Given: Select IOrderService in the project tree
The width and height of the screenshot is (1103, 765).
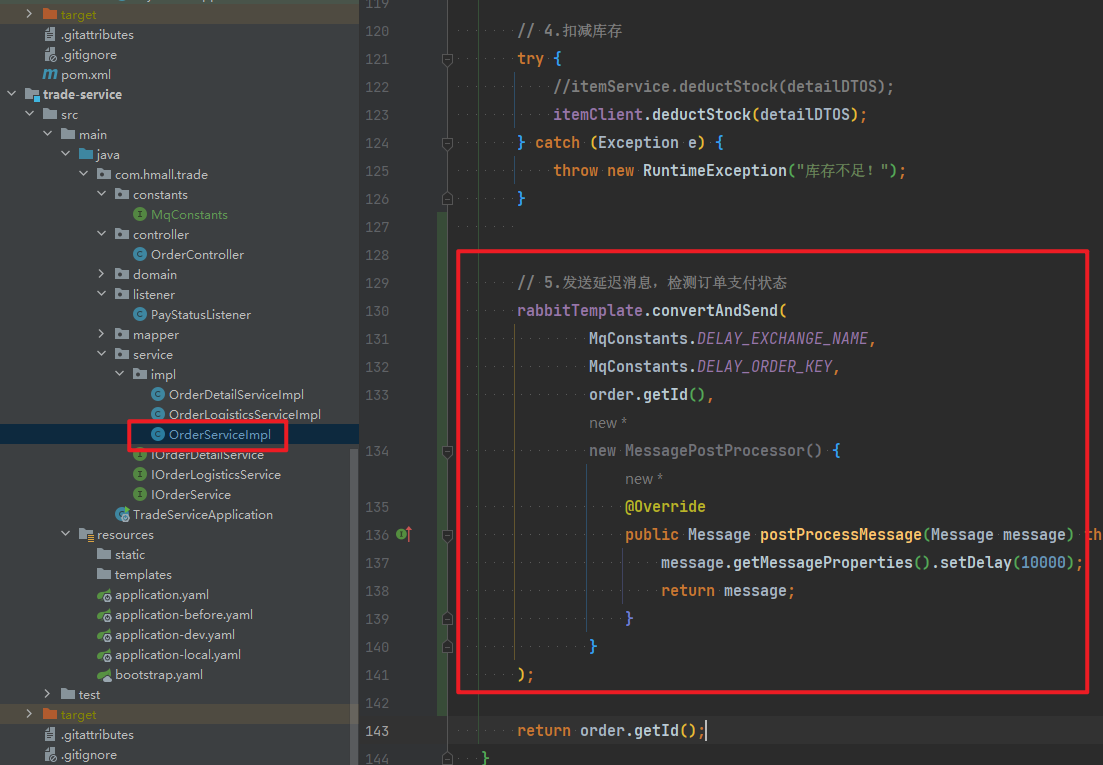Looking at the screenshot, I should click(190, 495).
